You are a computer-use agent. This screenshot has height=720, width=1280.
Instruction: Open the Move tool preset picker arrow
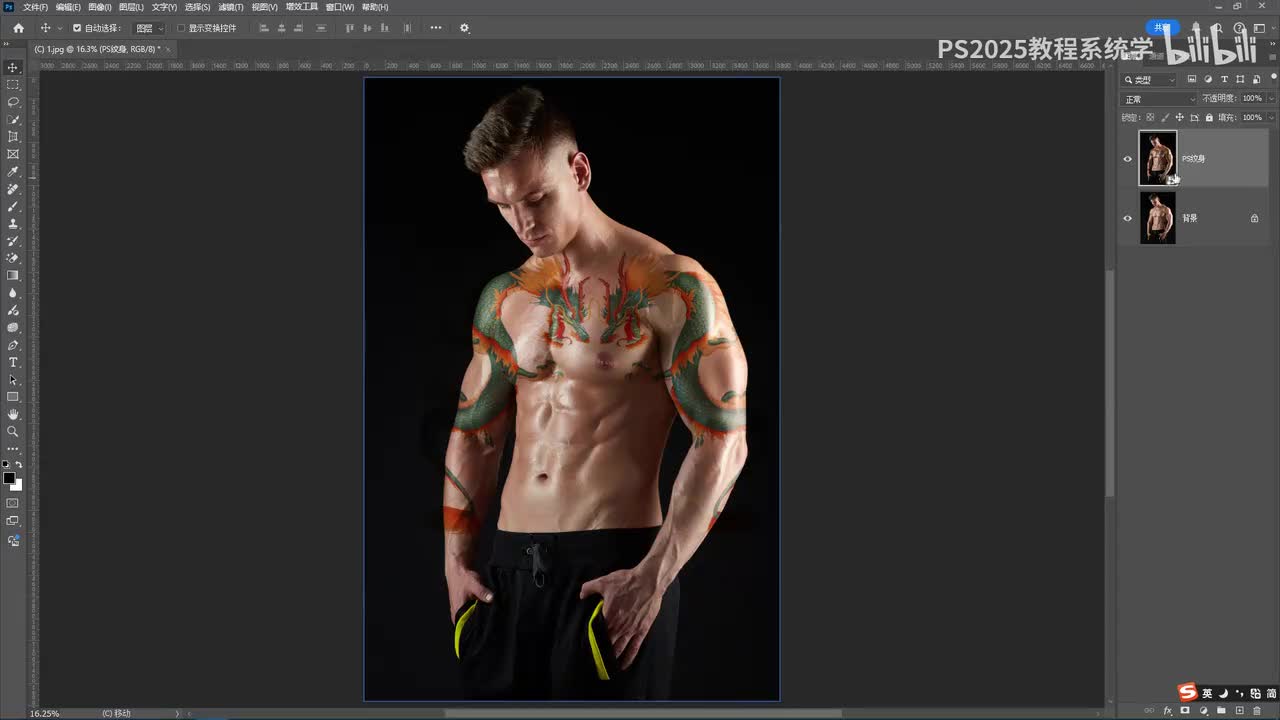(60, 28)
